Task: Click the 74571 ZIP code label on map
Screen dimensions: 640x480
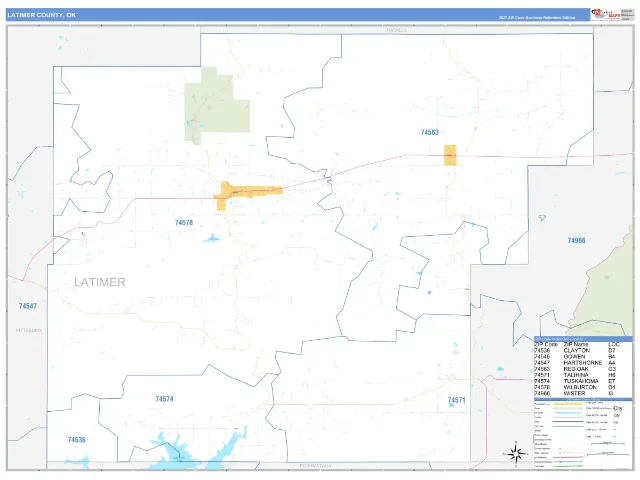Action: pos(456,400)
